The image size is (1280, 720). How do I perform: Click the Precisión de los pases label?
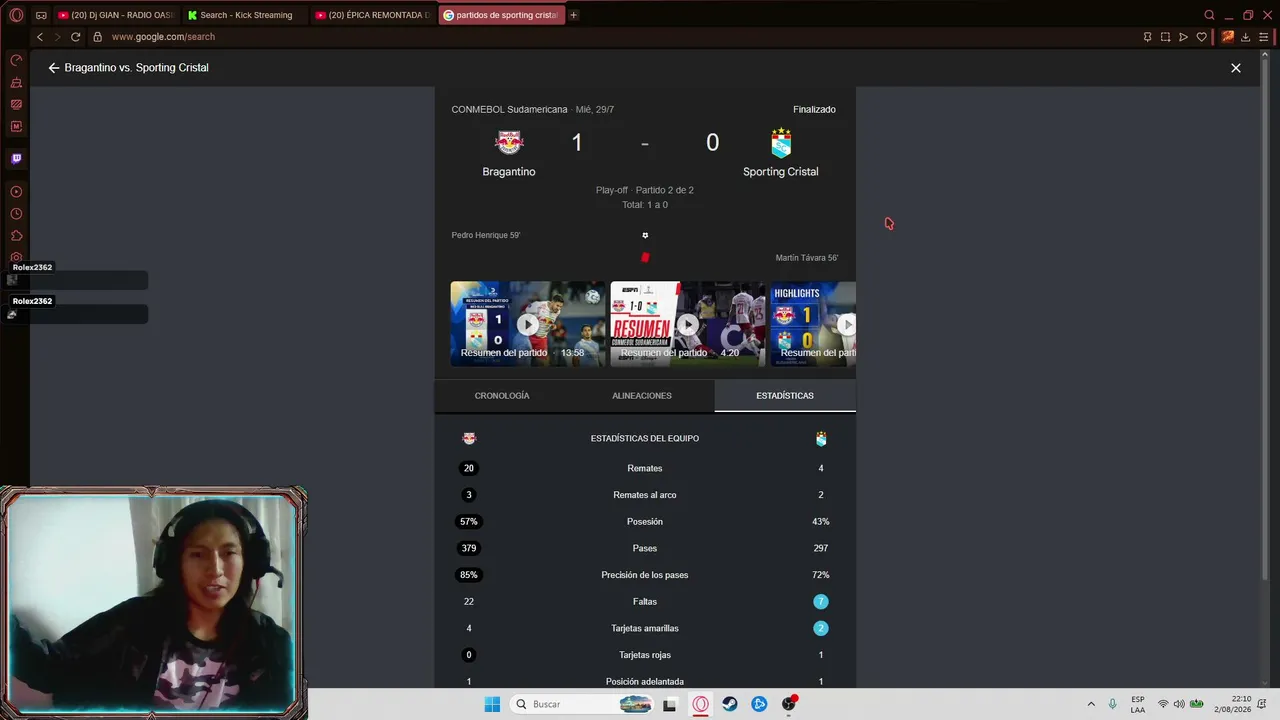(x=645, y=575)
